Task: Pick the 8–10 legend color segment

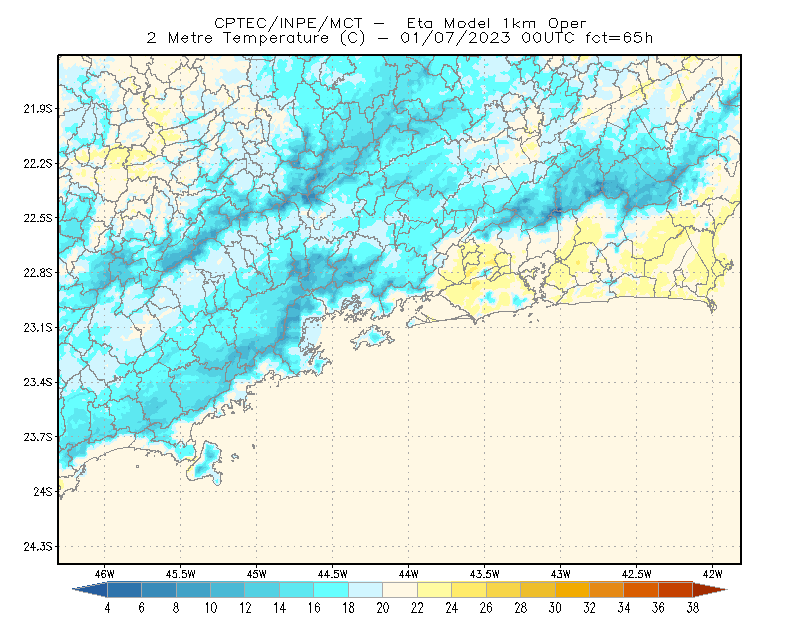Action: click(x=193, y=590)
